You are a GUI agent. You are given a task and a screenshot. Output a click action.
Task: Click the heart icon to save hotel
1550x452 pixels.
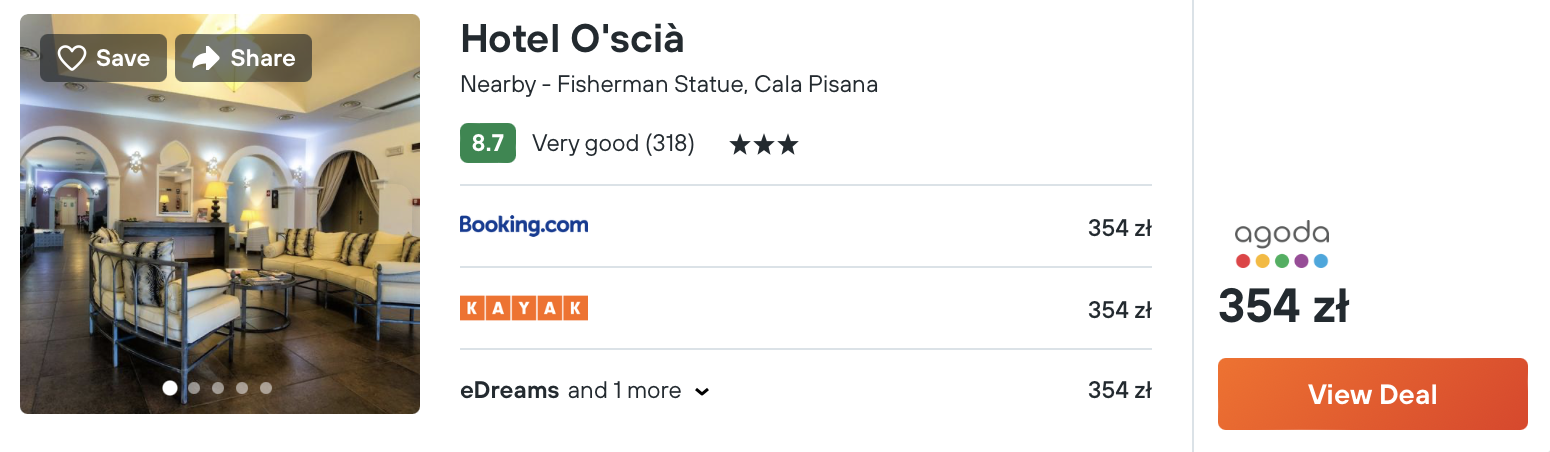72,58
